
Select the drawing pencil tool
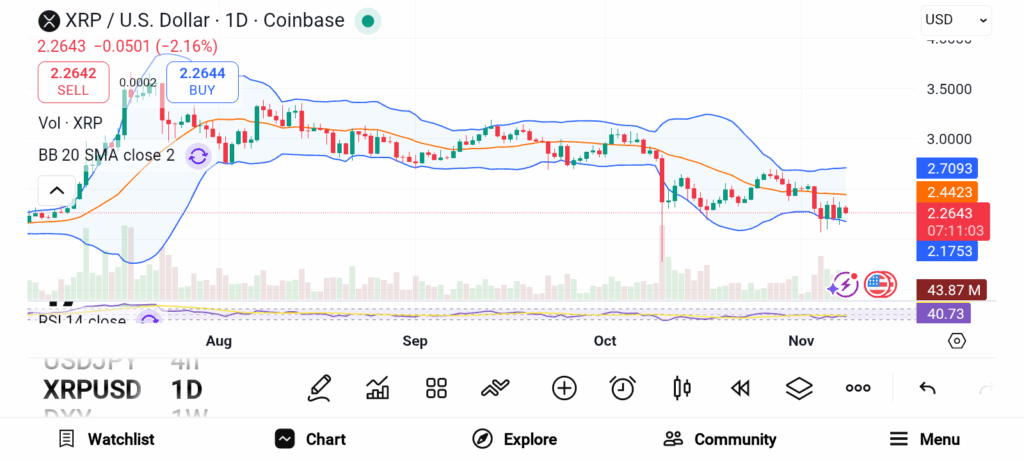pos(320,388)
